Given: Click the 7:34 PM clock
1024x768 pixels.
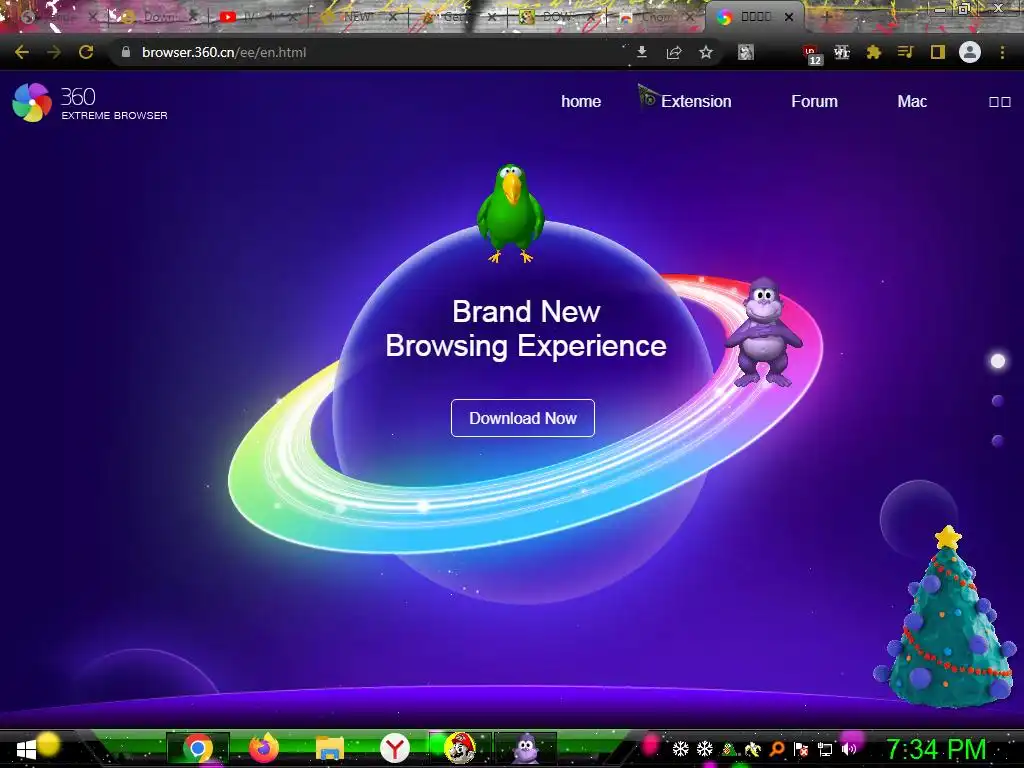Looking at the screenshot, I should (x=936, y=749).
